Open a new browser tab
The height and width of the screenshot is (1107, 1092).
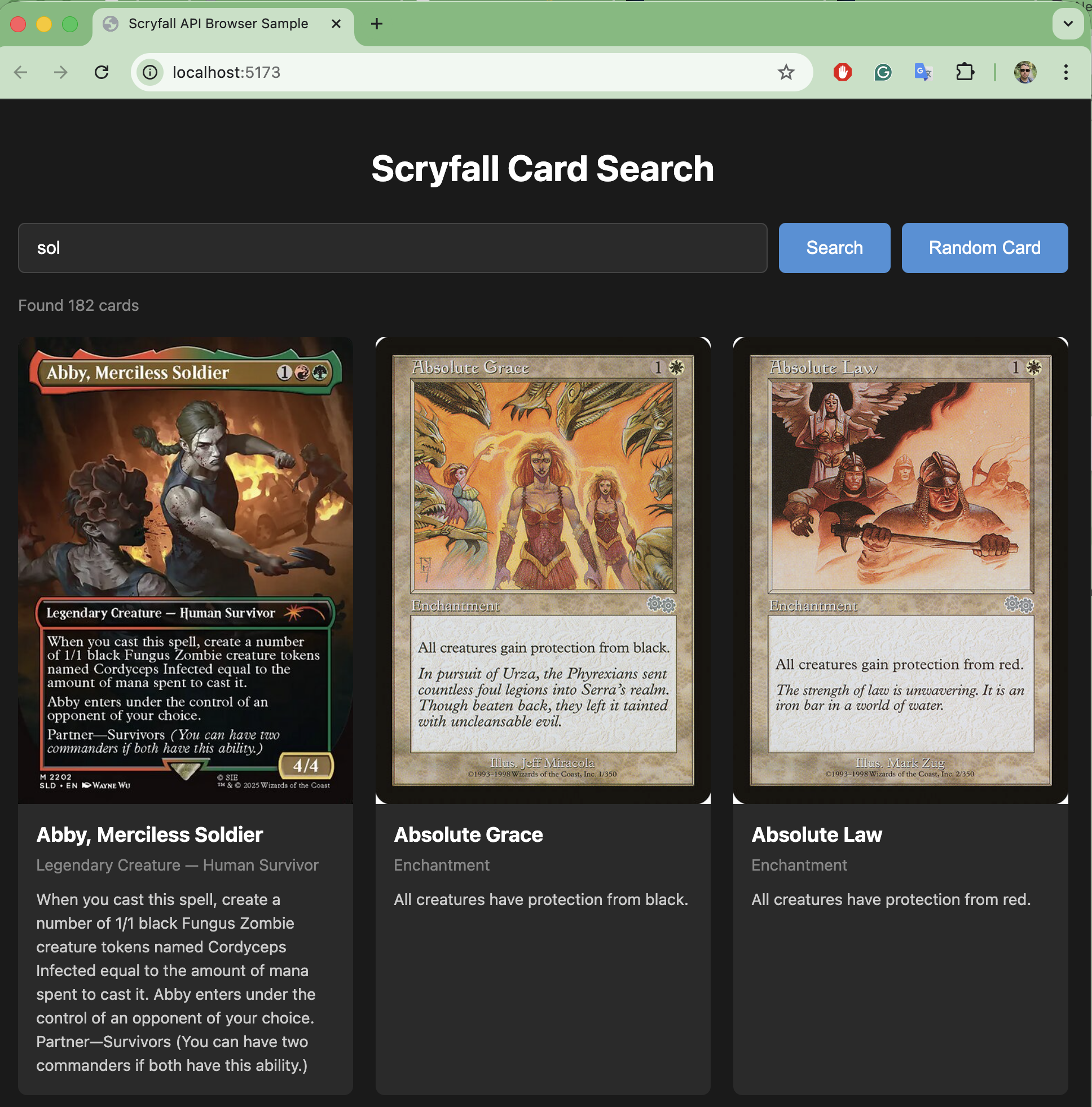coord(376,24)
